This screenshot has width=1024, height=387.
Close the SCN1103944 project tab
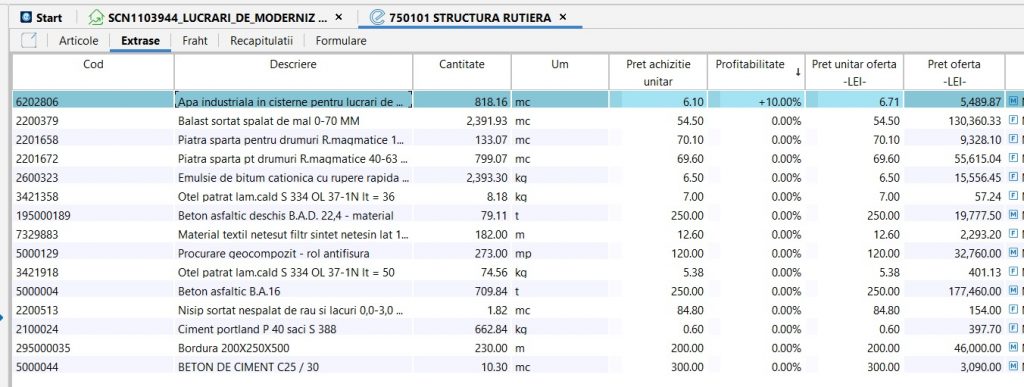(338, 17)
